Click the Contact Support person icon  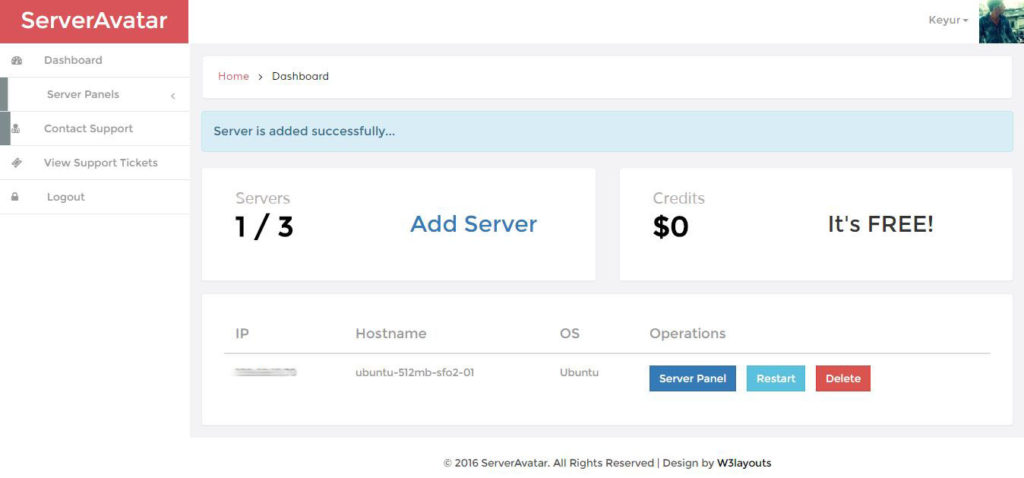pyautogui.click(x=16, y=129)
